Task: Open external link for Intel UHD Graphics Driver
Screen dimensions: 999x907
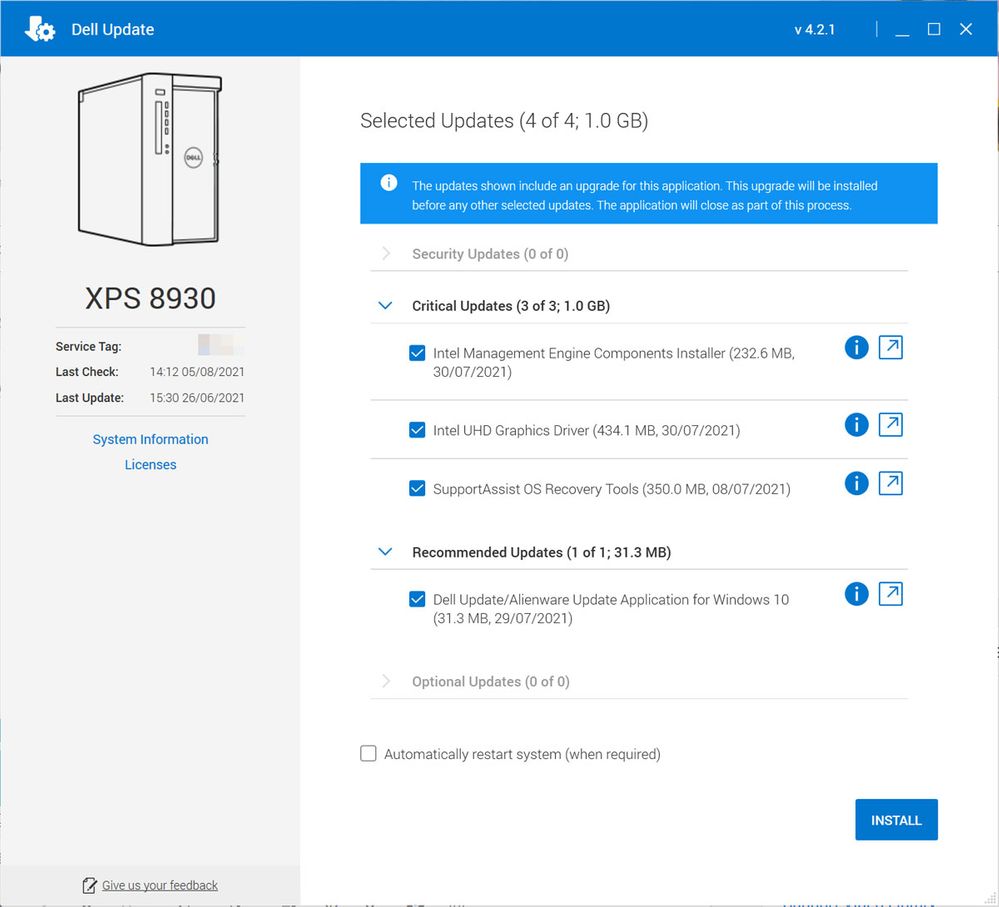Action: (x=891, y=425)
